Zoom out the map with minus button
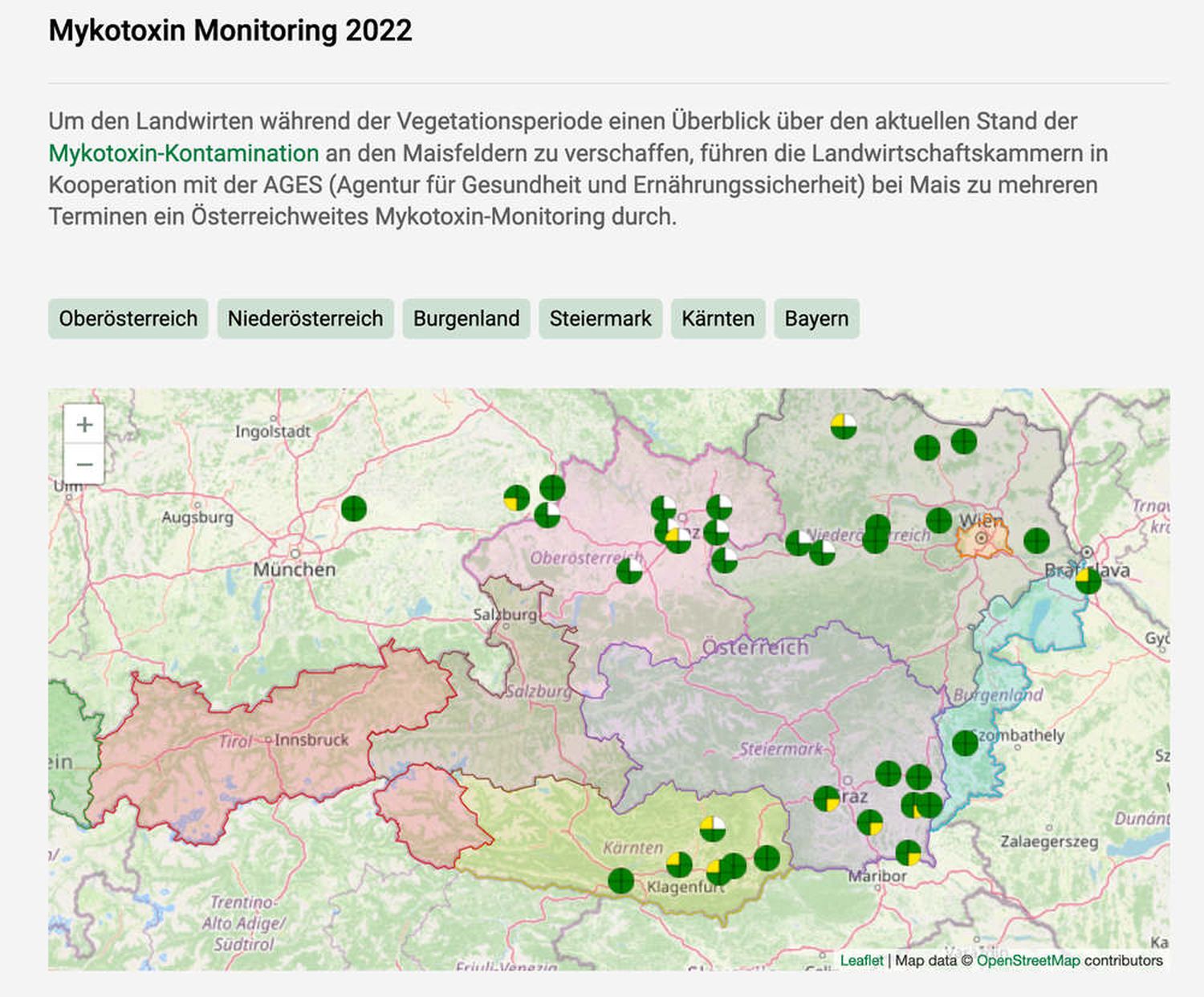 [84, 464]
